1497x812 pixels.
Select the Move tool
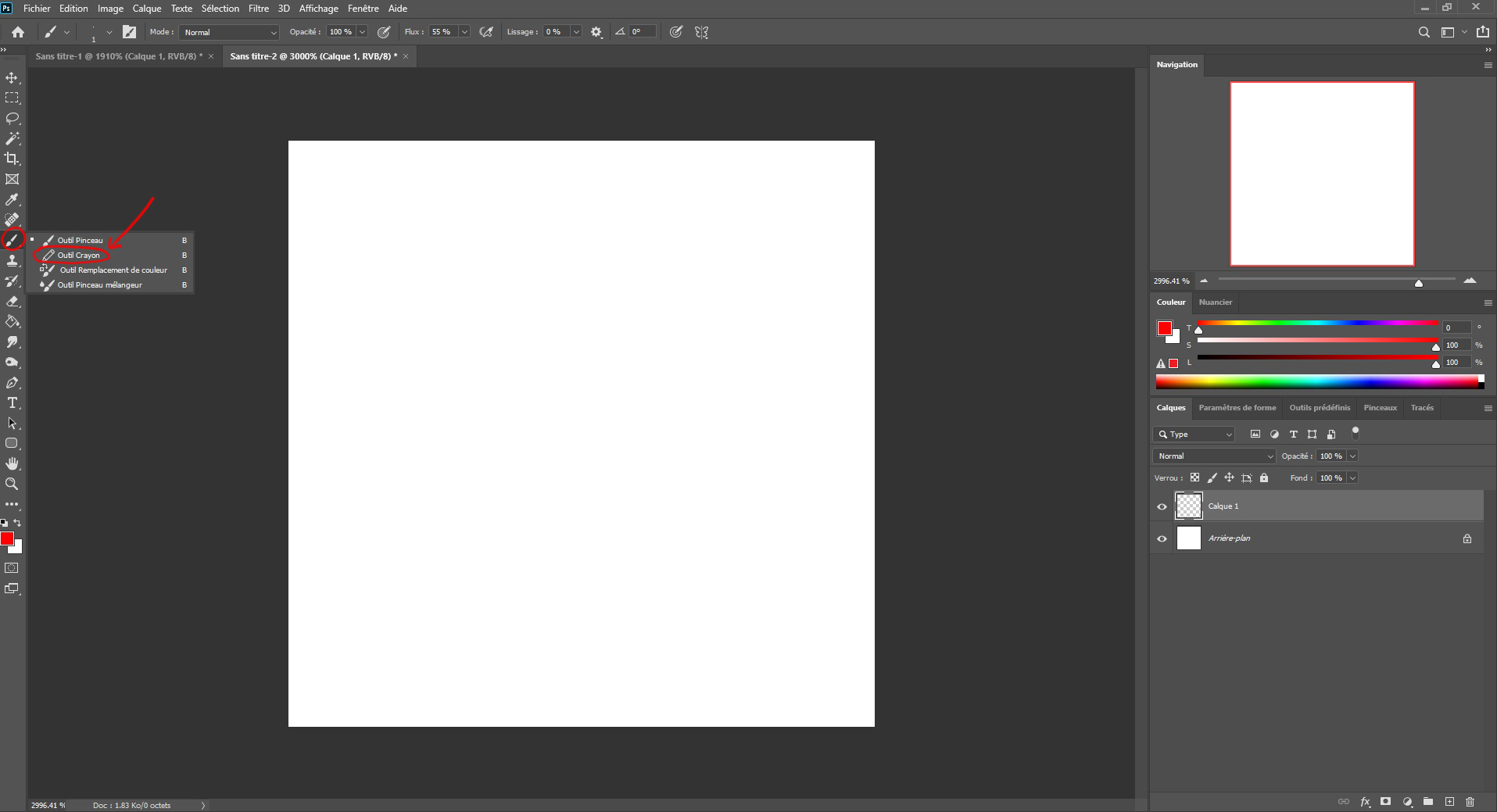click(12, 77)
